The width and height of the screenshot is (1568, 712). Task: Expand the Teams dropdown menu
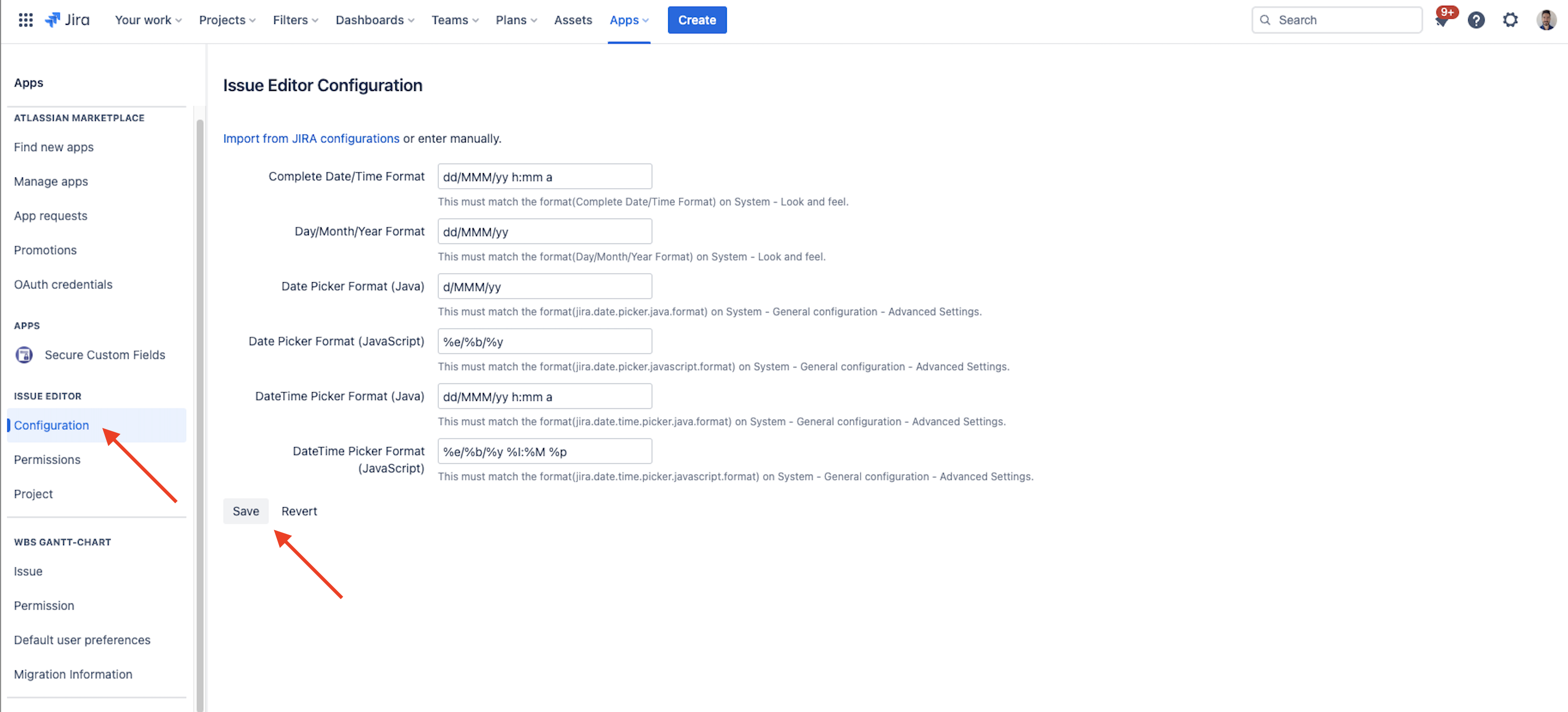(455, 20)
